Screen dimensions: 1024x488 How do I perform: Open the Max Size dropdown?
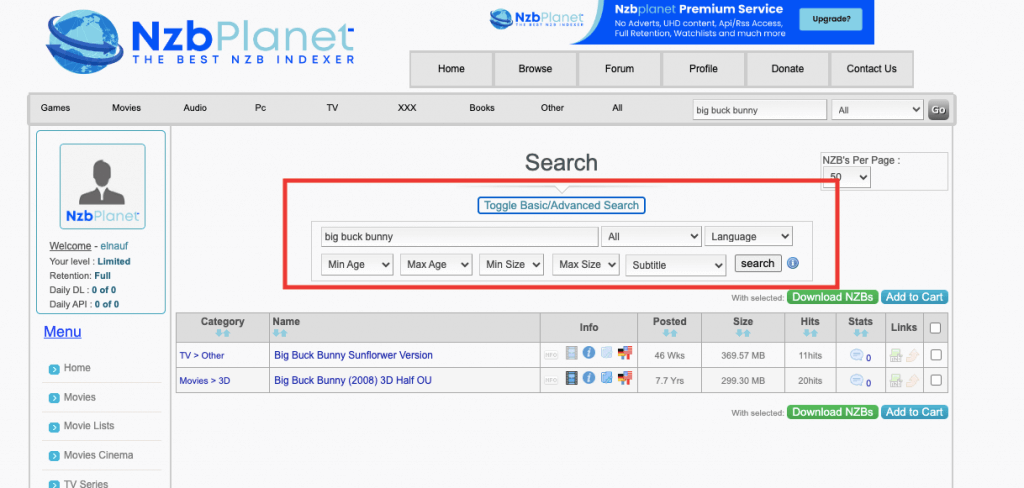(x=586, y=265)
